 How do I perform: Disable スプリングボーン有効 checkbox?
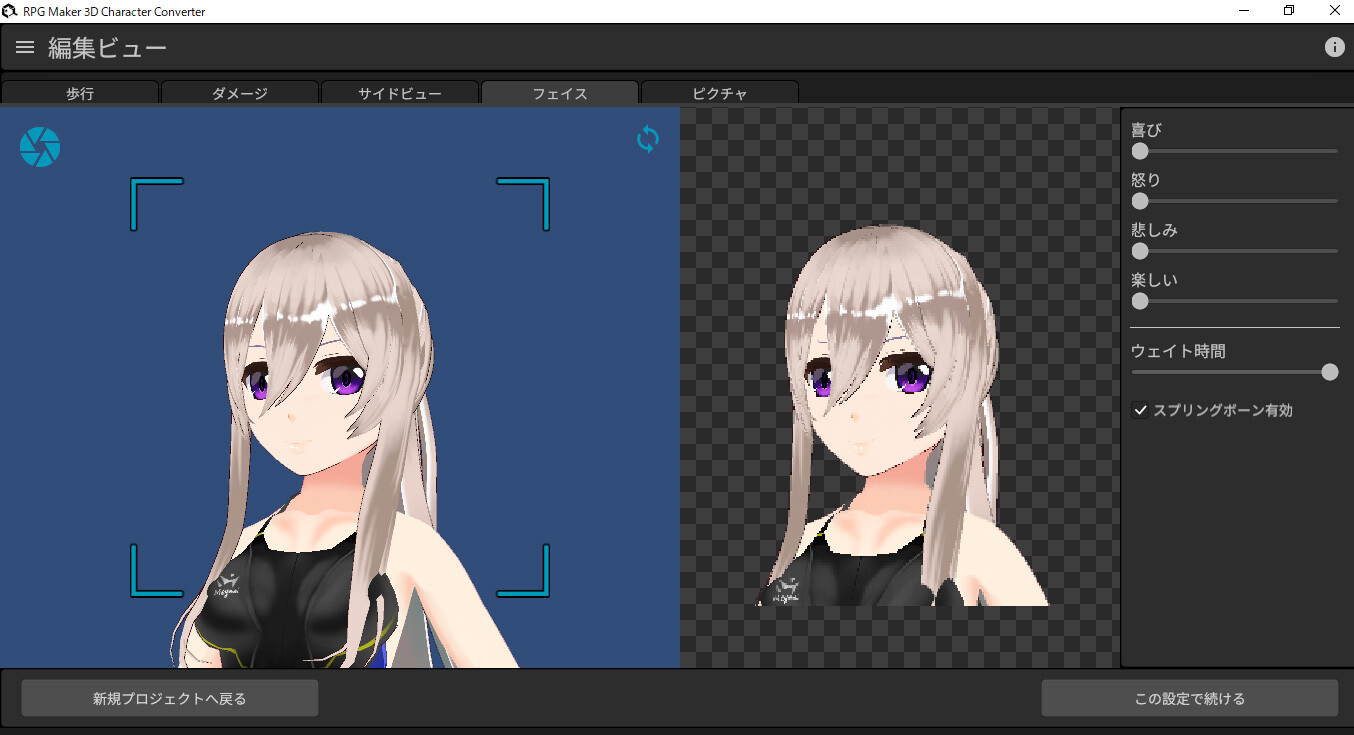pos(1140,409)
